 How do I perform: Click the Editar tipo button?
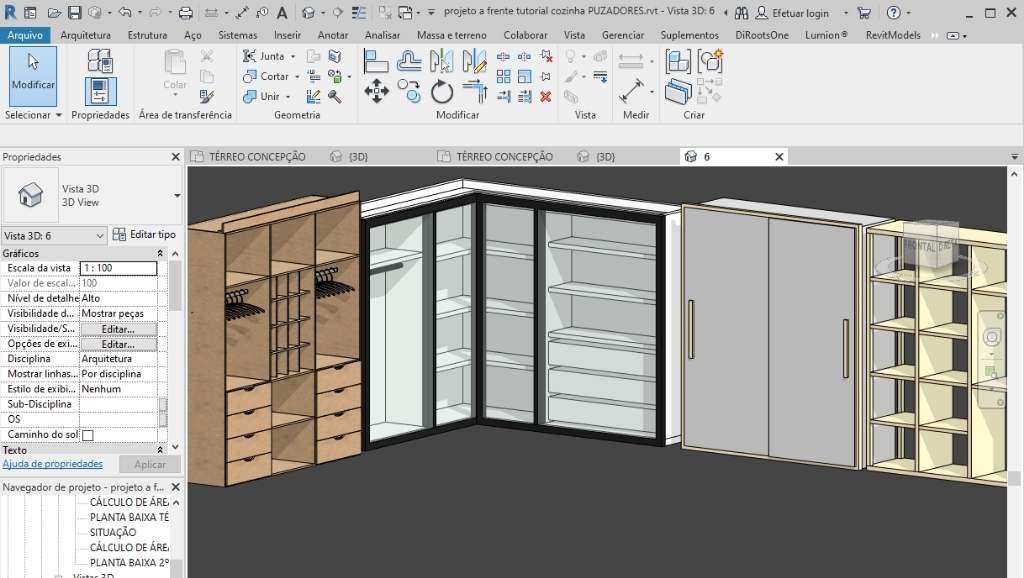coord(145,235)
